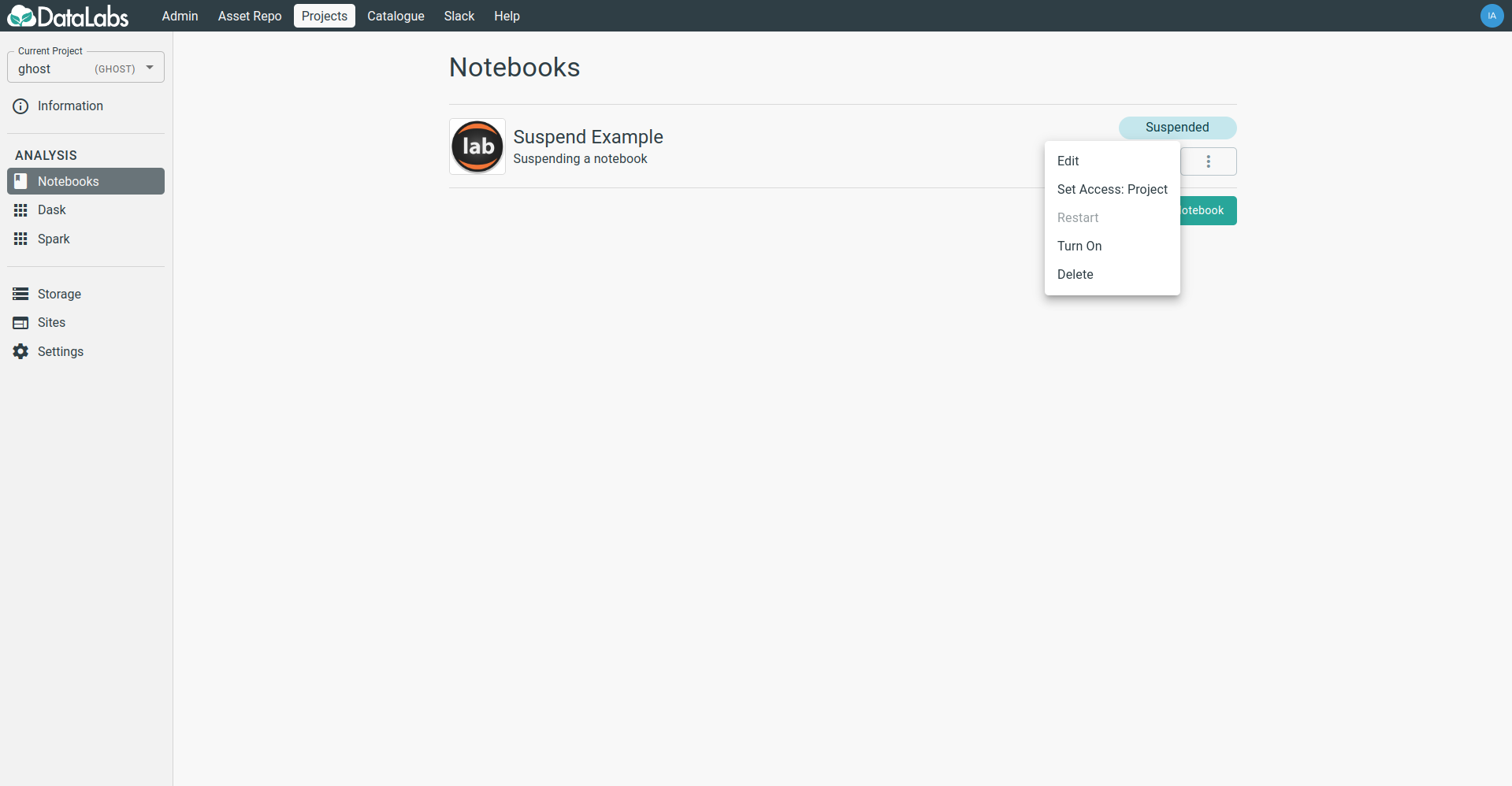Choose Edit from the notebook menu
This screenshot has width=1512, height=786.
[x=1113, y=161]
